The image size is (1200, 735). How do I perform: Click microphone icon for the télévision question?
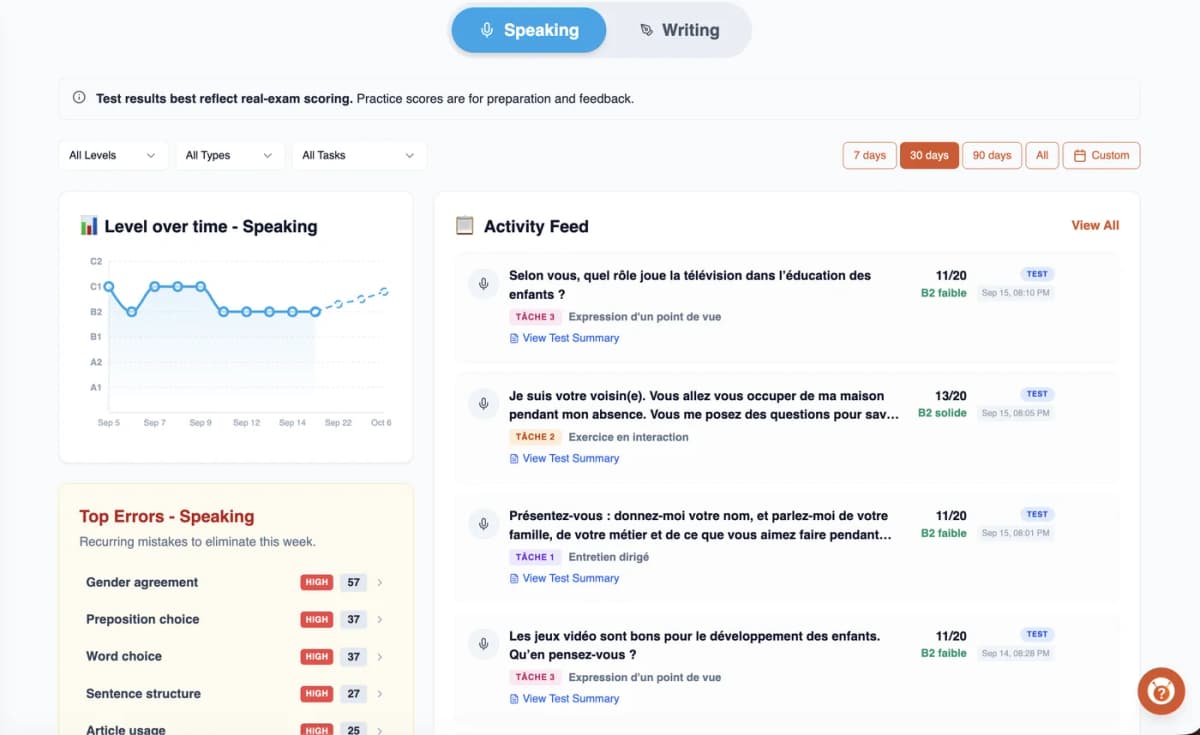coord(484,284)
